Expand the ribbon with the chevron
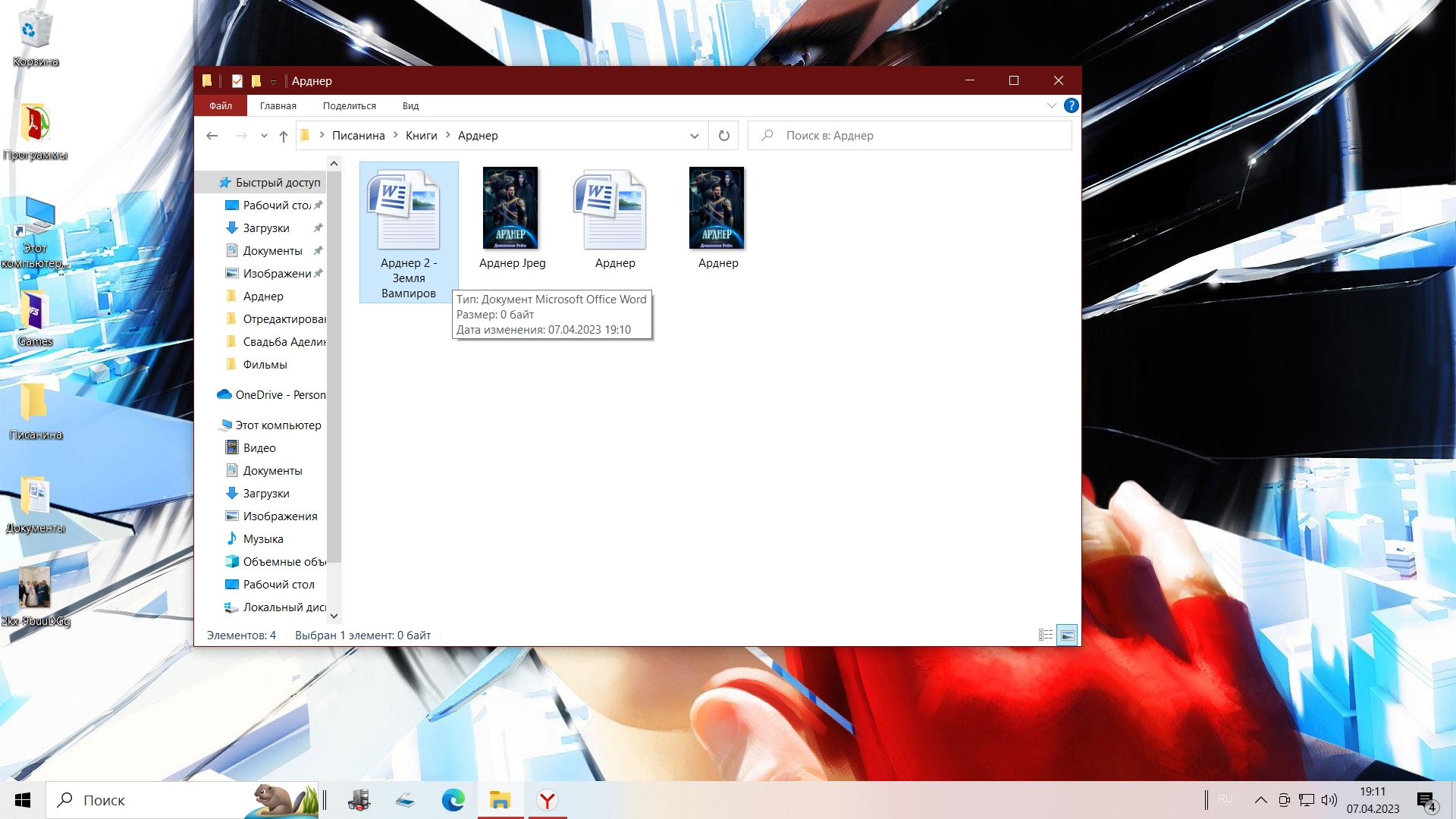Screen dimensions: 1456x819 click(x=1051, y=105)
